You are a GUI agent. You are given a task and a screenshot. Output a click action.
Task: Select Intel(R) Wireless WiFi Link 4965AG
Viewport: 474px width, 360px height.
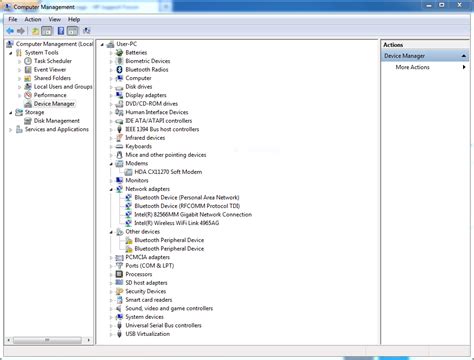click(x=177, y=223)
